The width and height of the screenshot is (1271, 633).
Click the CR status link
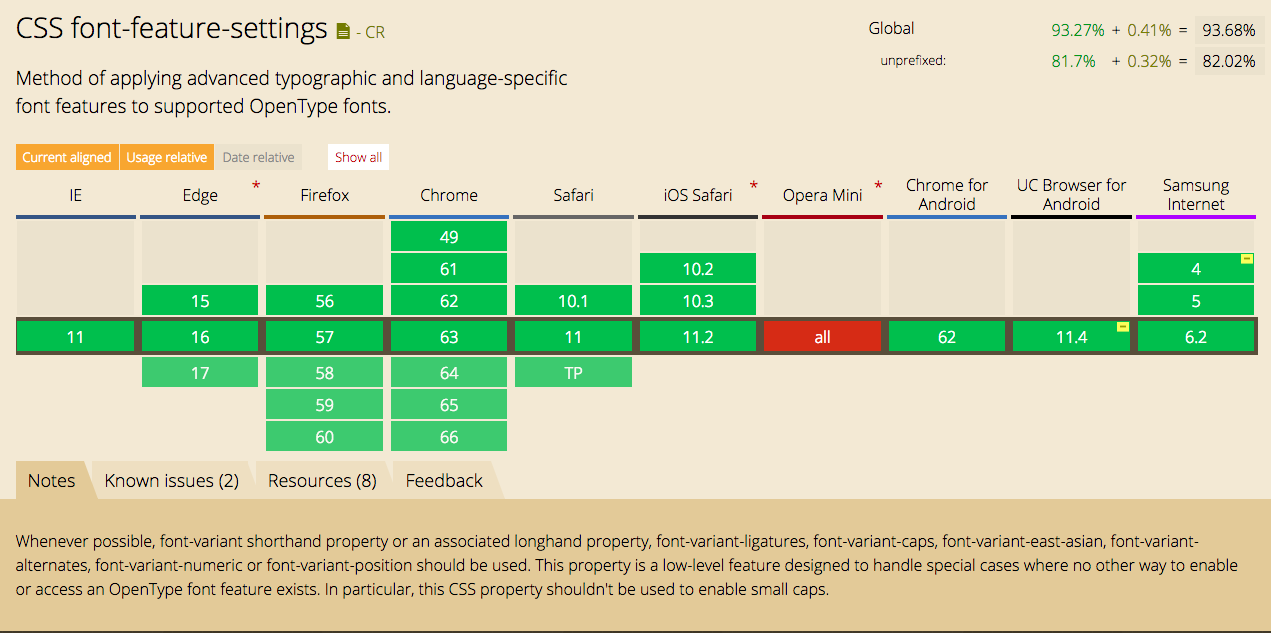click(372, 32)
